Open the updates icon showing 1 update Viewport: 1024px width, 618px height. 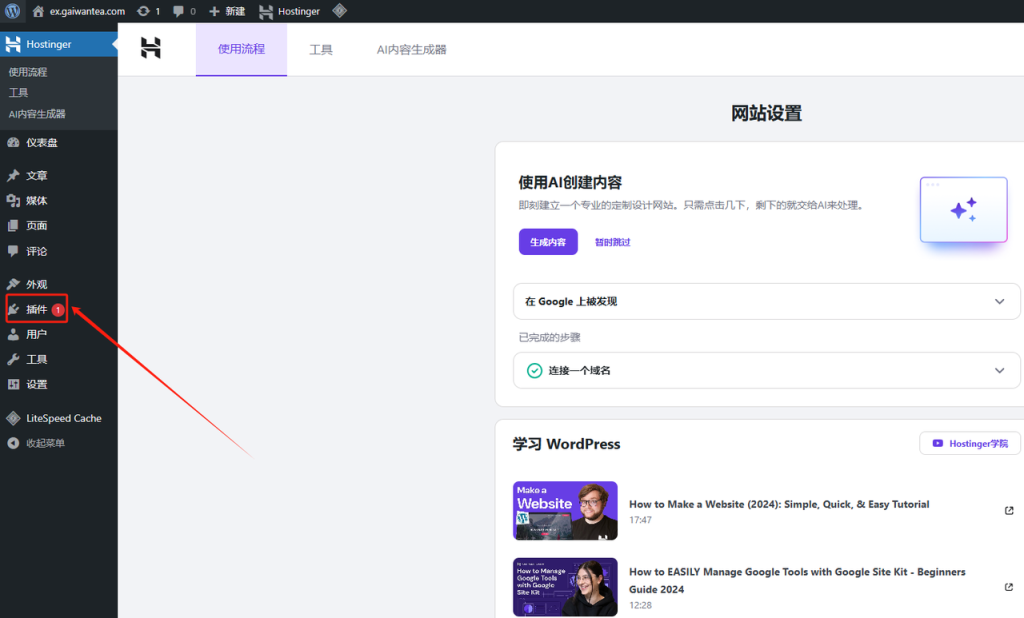tap(150, 11)
